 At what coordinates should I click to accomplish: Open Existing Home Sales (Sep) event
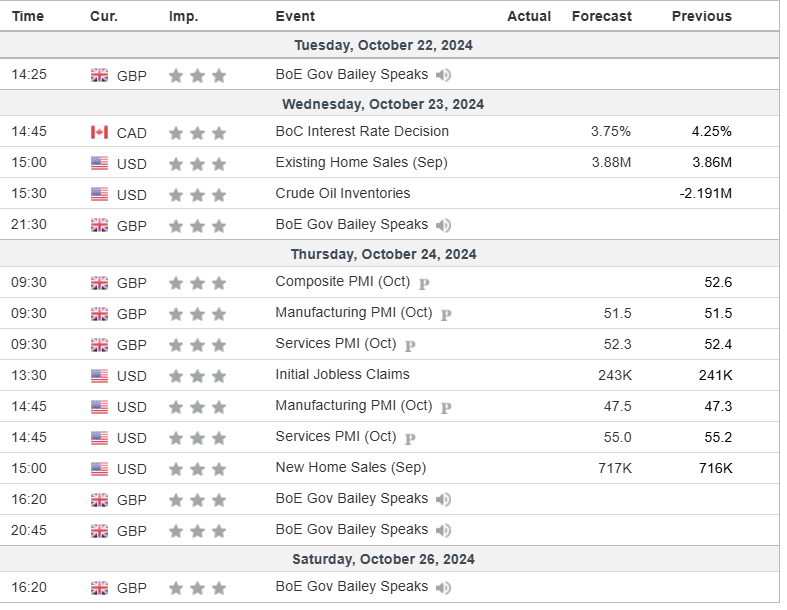point(361,162)
